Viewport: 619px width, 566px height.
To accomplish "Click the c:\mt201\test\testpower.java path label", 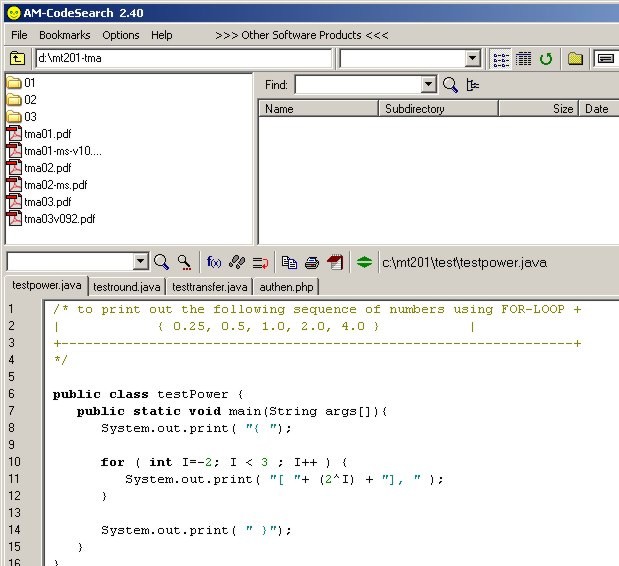I will tap(464, 262).
